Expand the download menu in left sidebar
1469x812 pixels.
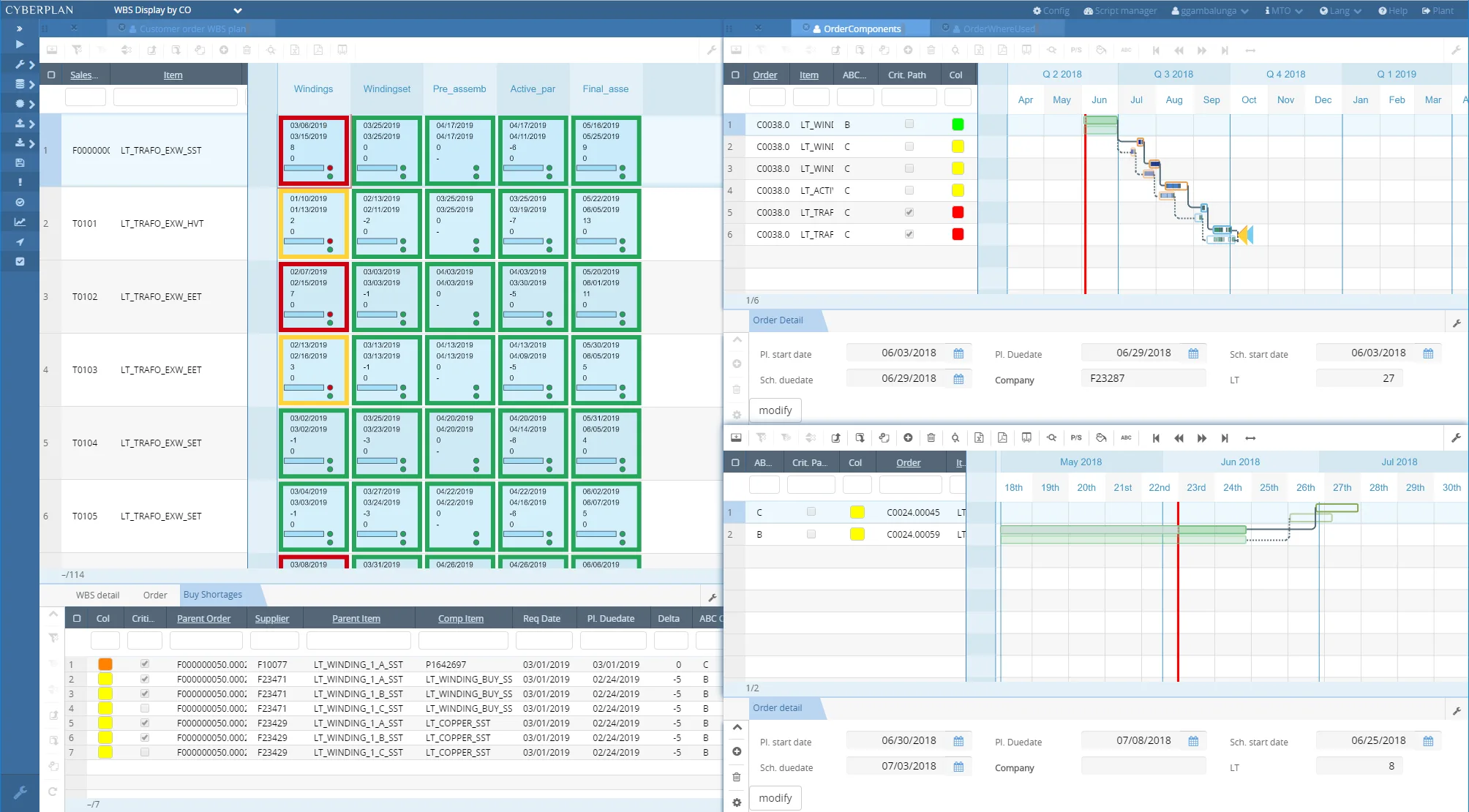tap(24, 143)
